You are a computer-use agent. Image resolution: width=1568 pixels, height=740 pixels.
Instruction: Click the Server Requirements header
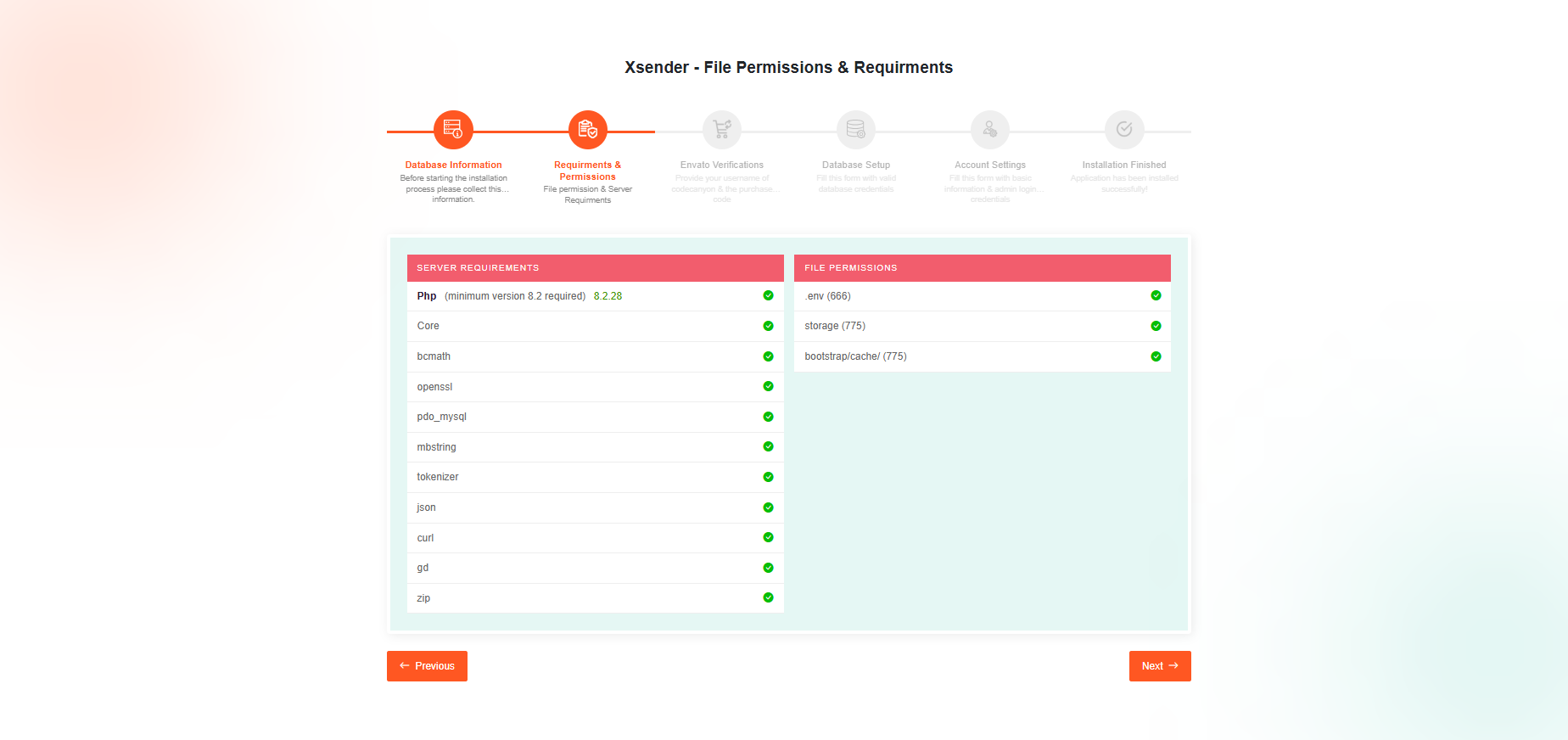[x=478, y=268]
